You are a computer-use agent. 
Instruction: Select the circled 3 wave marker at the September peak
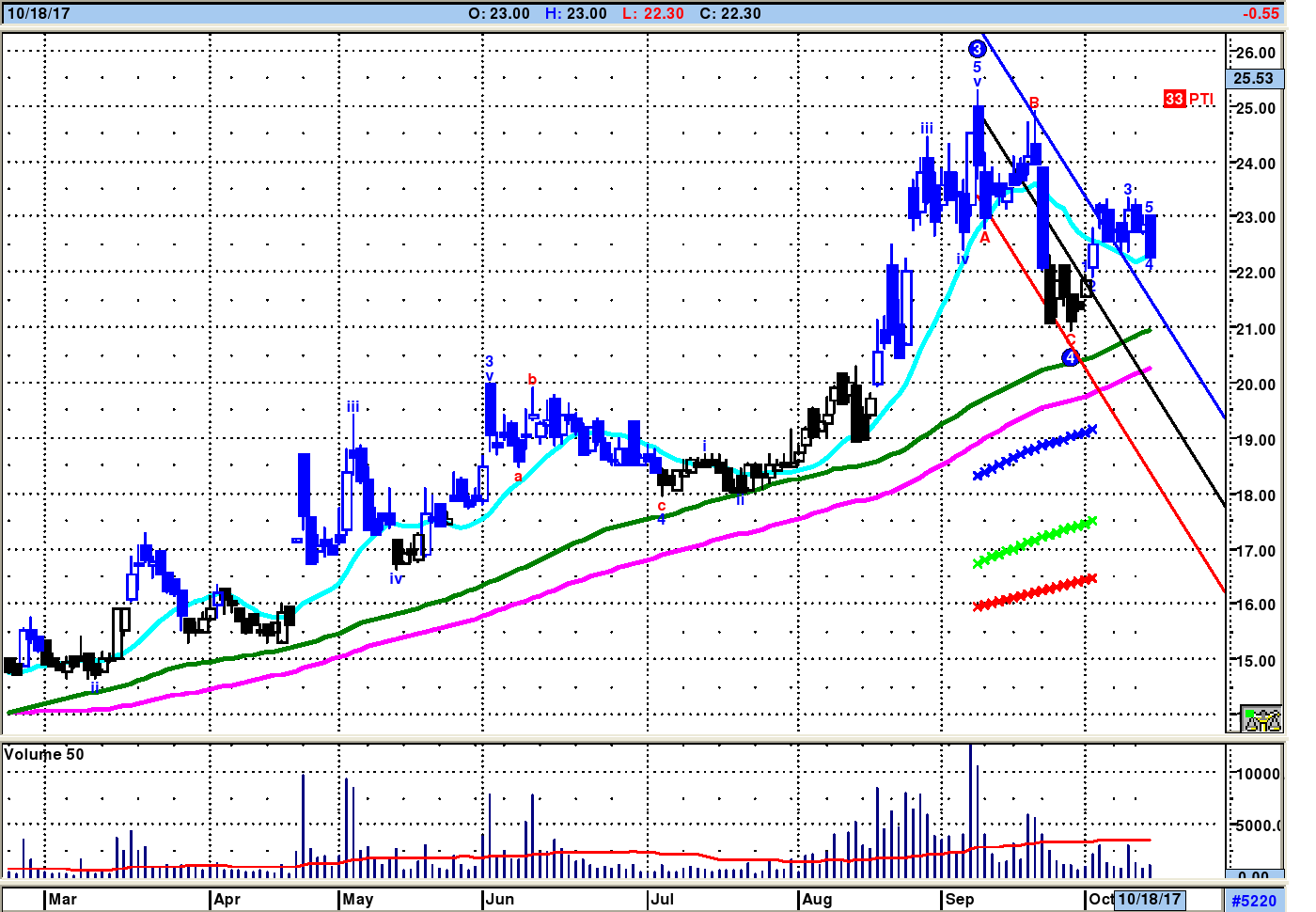978,49
